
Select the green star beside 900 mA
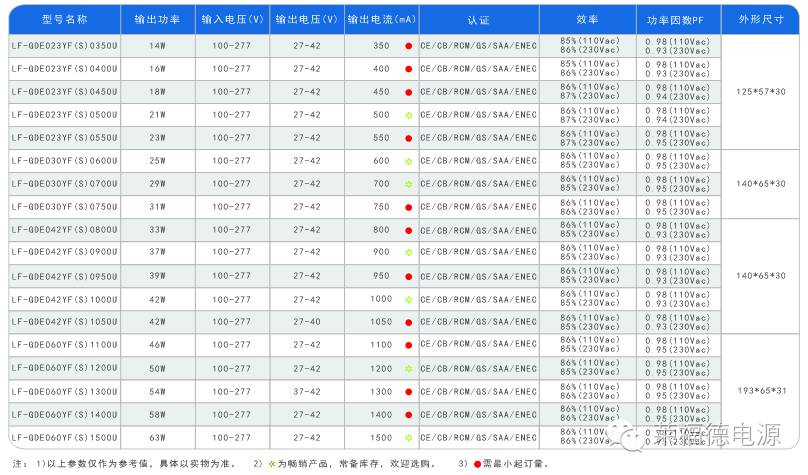409,252
